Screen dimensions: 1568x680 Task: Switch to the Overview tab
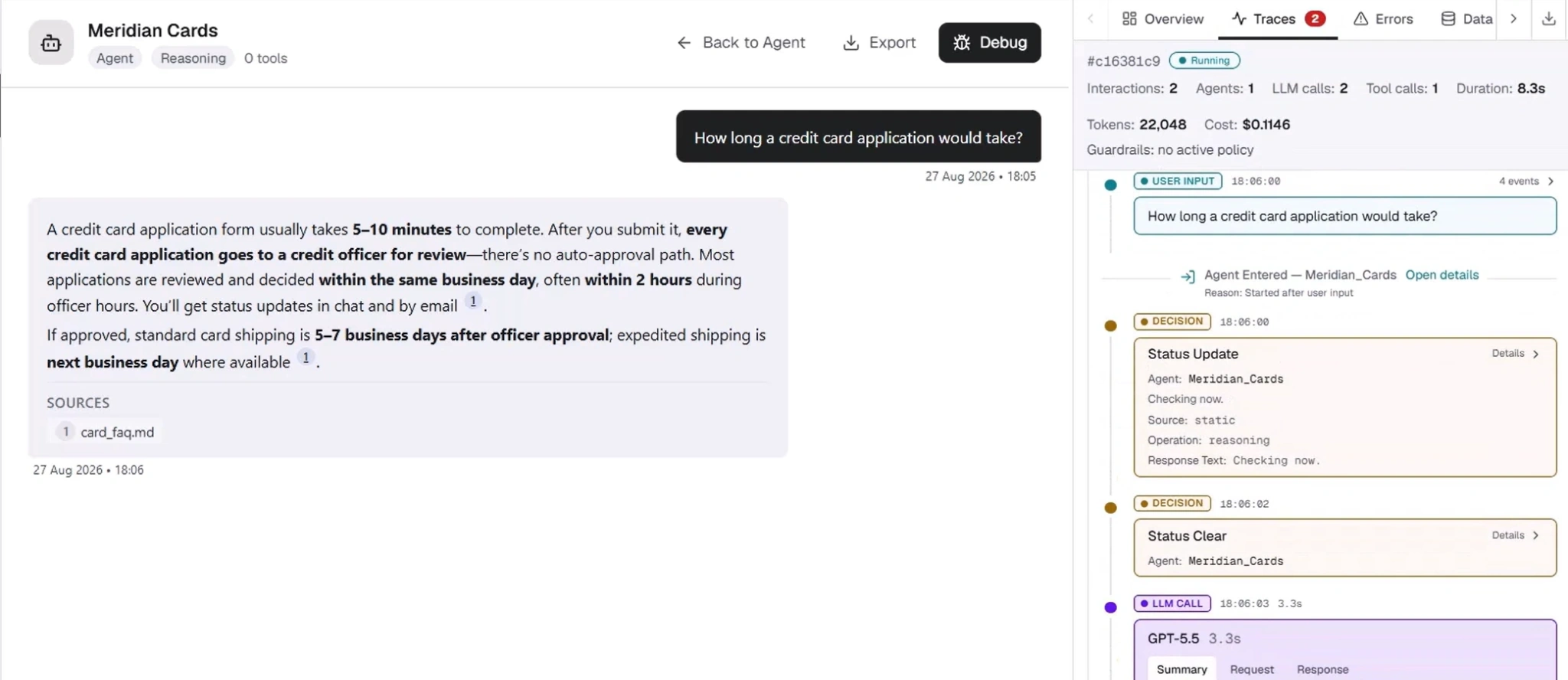(x=1163, y=19)
